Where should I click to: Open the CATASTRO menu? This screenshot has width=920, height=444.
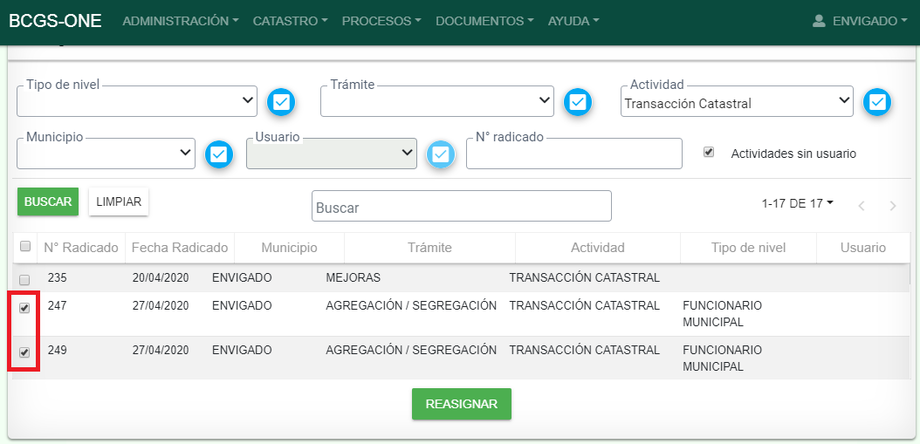point(290,21)
